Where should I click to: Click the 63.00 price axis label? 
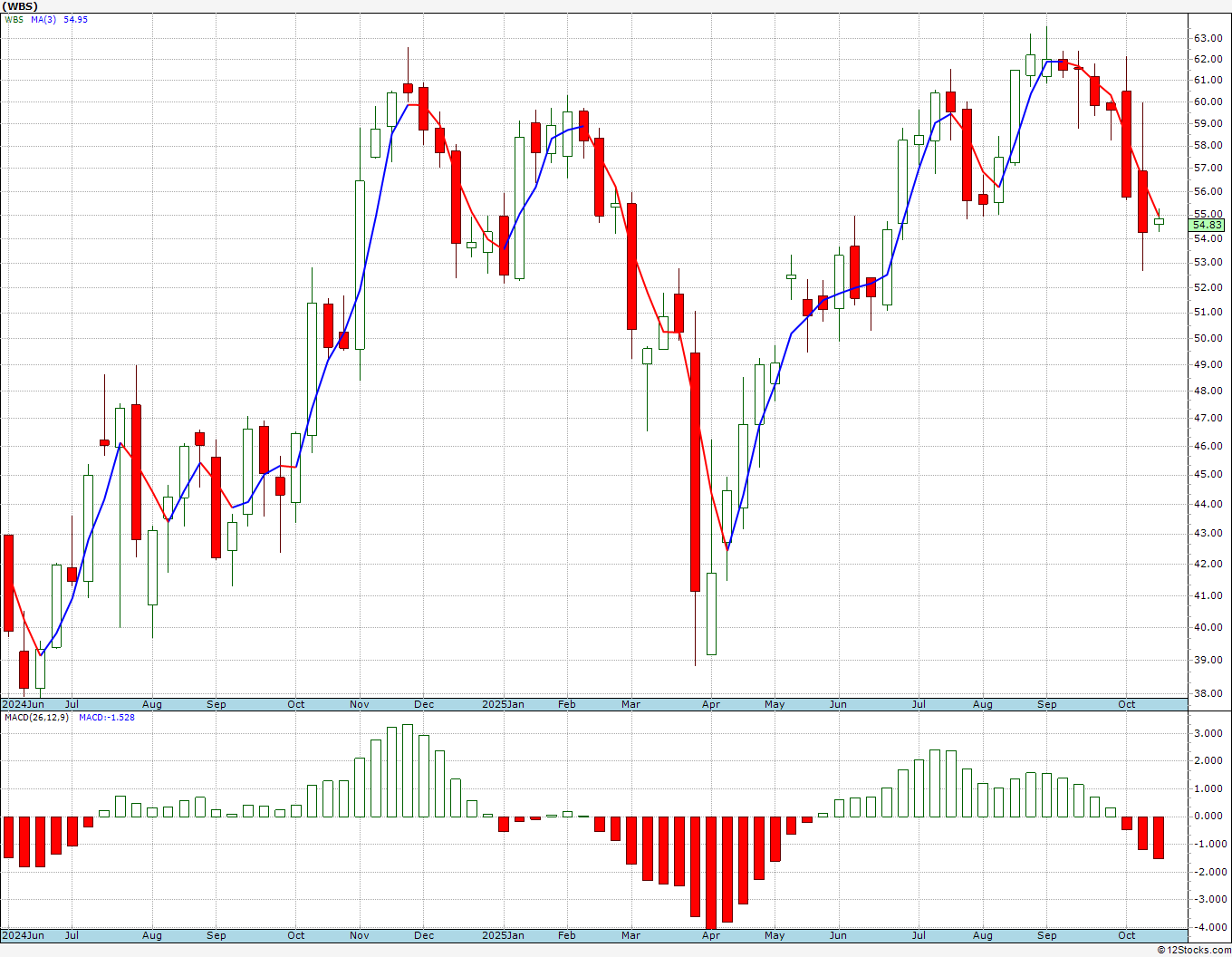1208,38
